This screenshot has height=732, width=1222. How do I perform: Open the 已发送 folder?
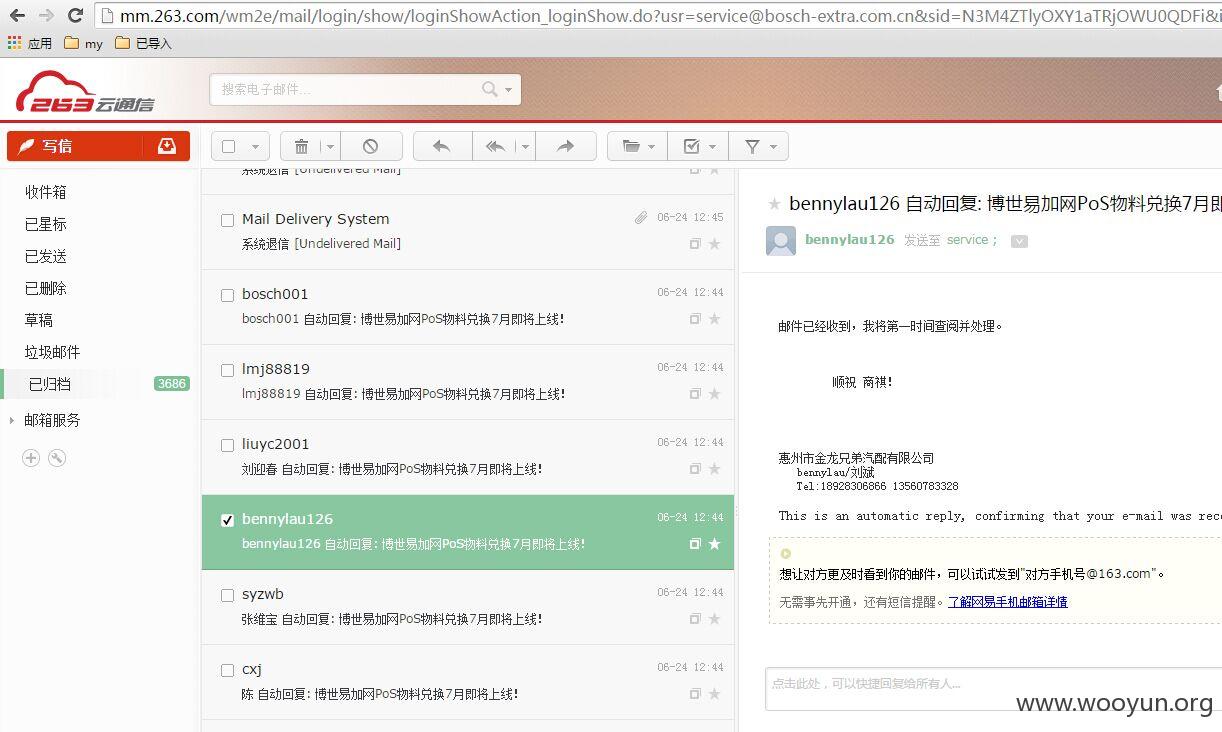point(46,256)
